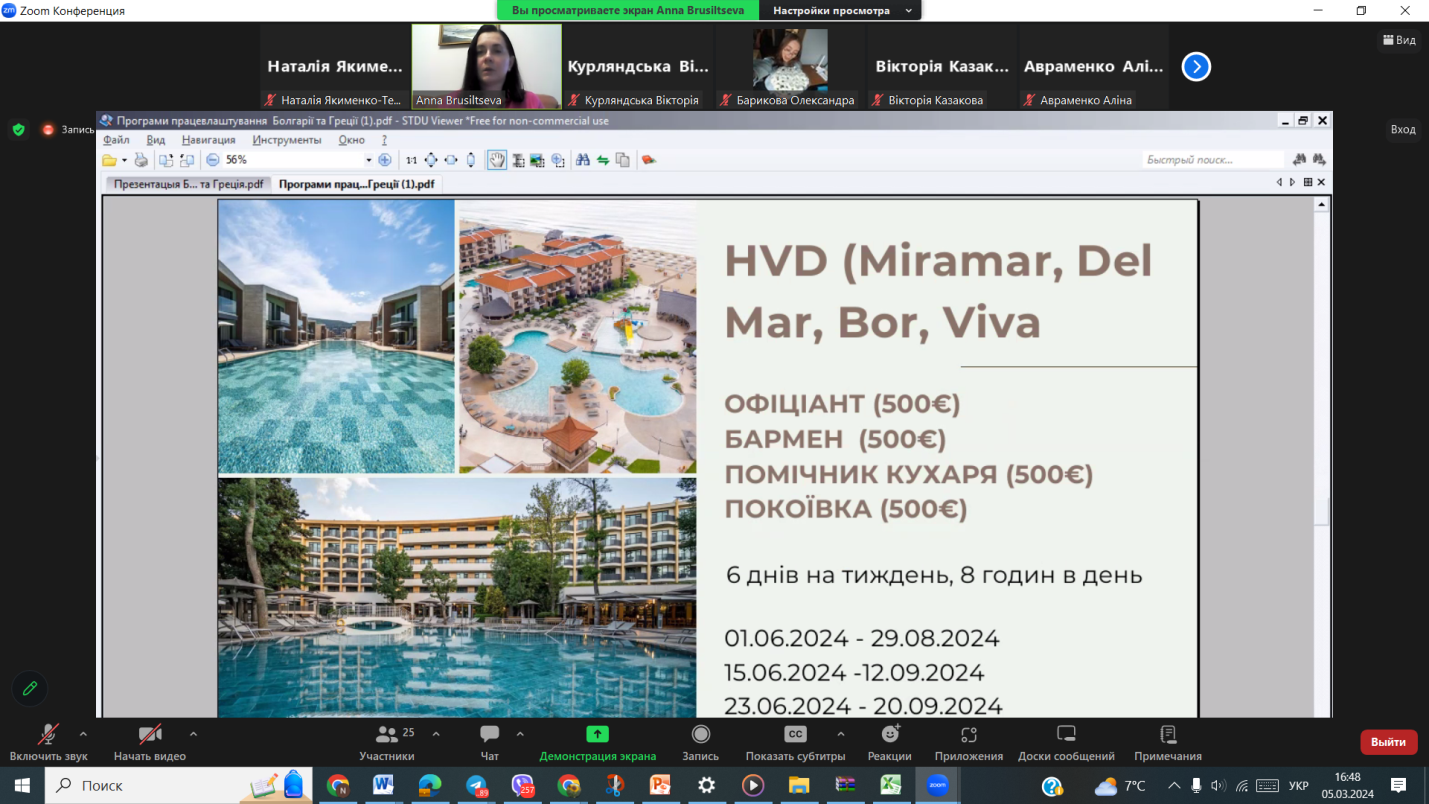Zoom out with the minus icon
This screenshot has width=1429, height=804.
[212, 160]
